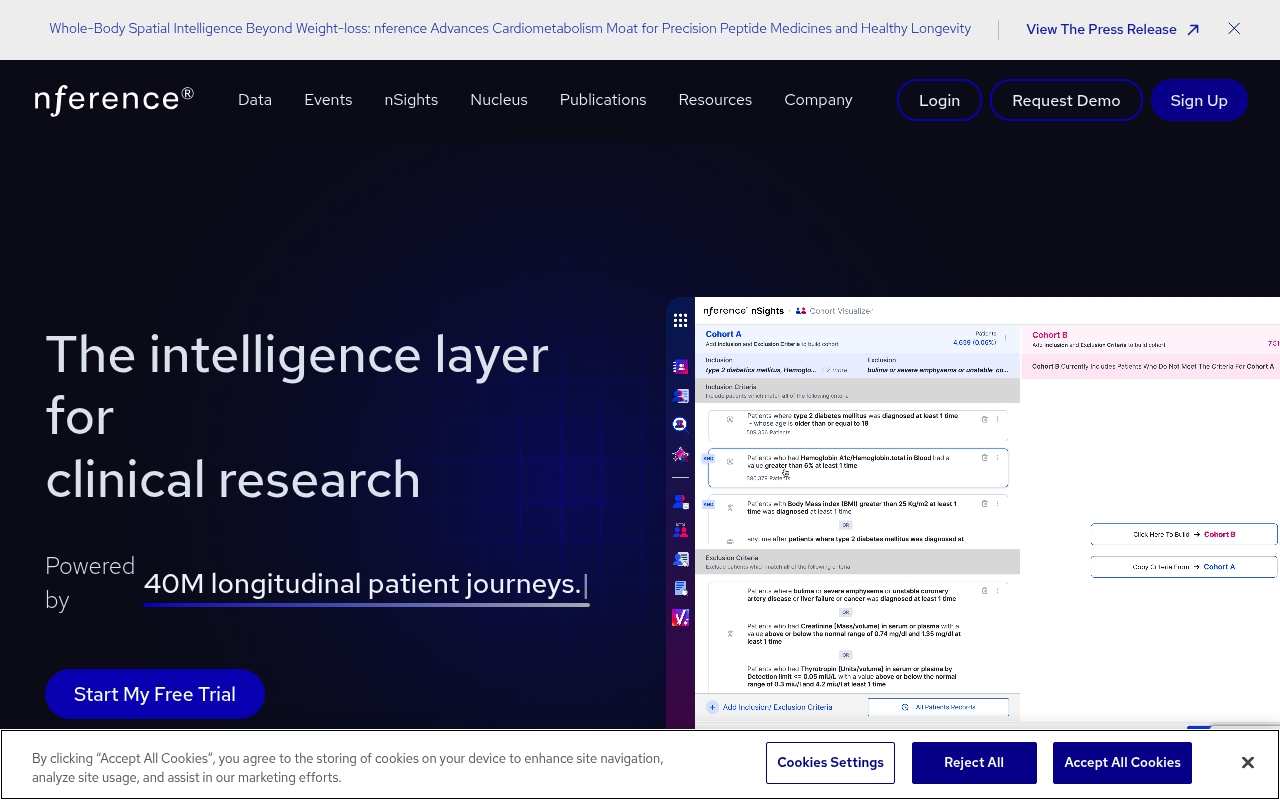Dismiss the cookie consent banner with X
This screenshot has height=800, width=1280.
[x=1248, y=763]
